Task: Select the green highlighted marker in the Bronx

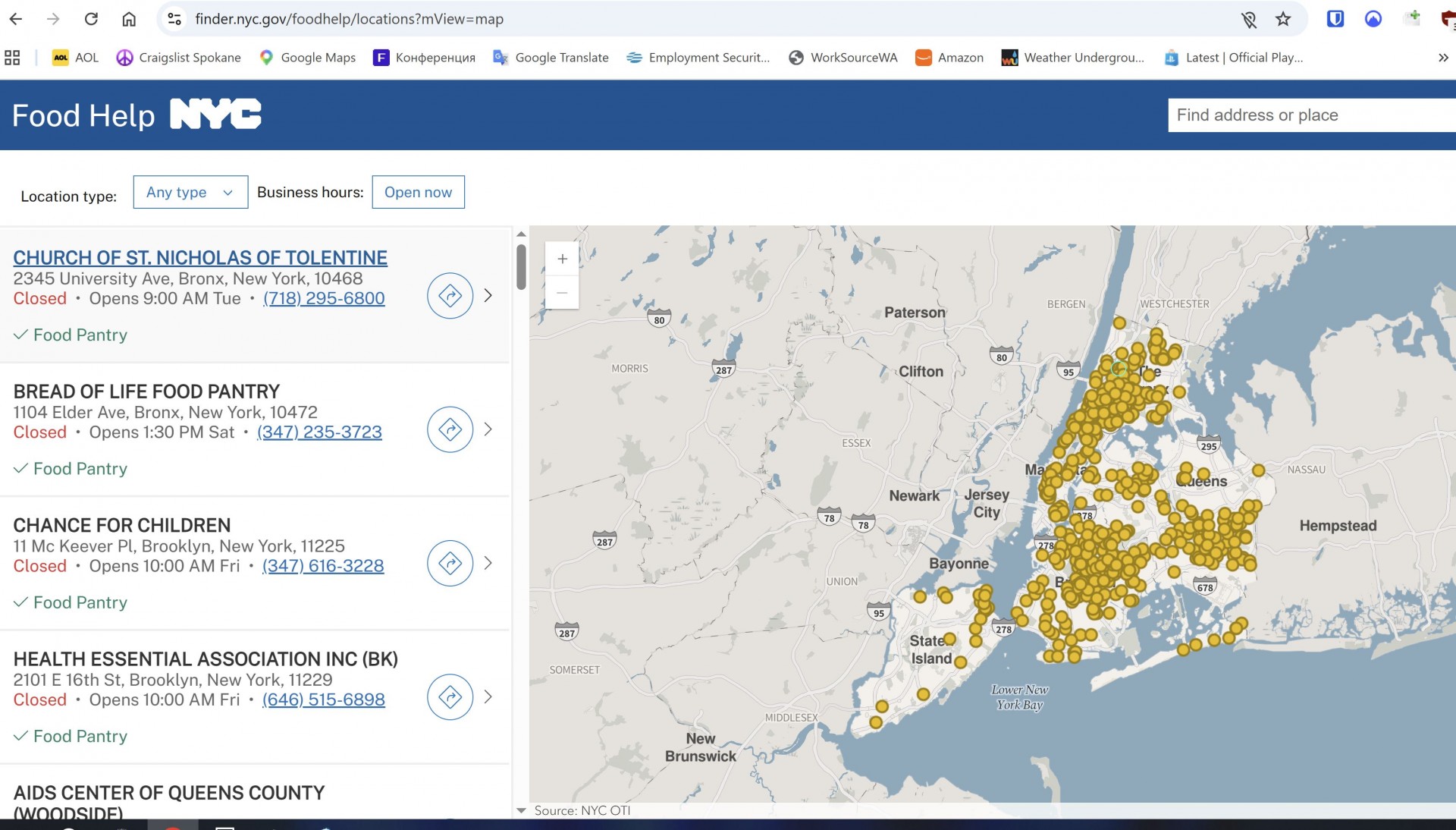Action: click(x=1119, y=369)
